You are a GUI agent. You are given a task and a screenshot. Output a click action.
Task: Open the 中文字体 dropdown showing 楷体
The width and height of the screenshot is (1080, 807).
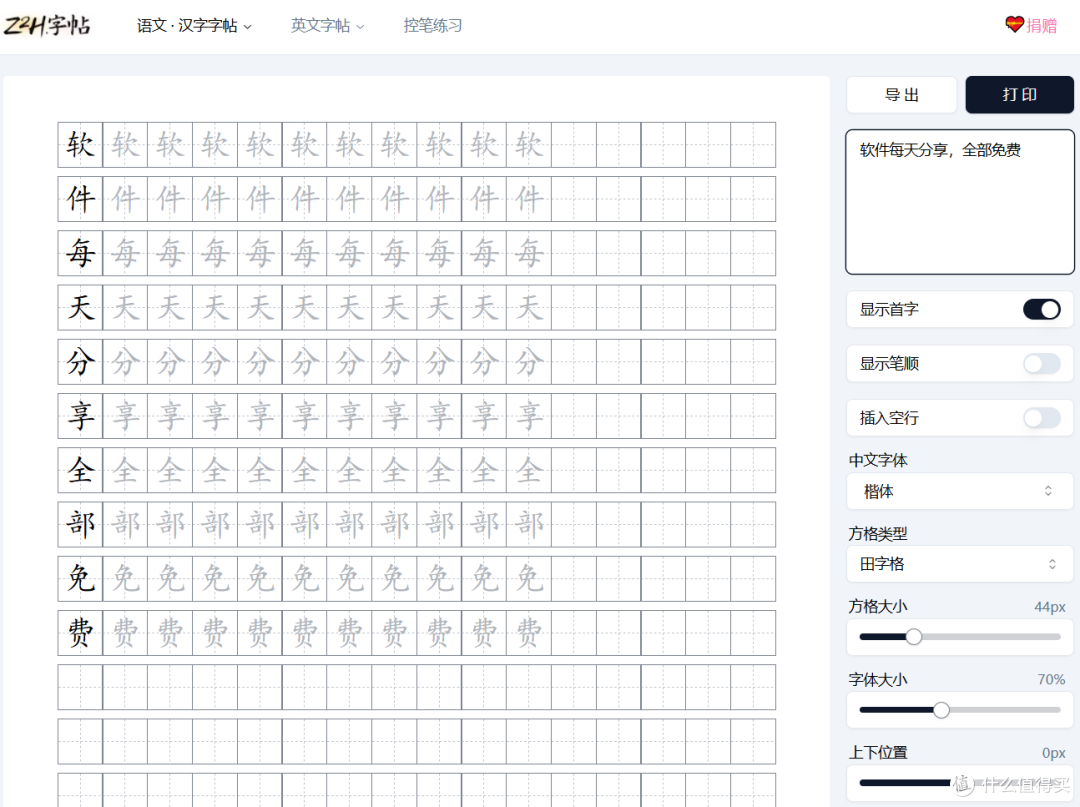click(x=959, y=491)
